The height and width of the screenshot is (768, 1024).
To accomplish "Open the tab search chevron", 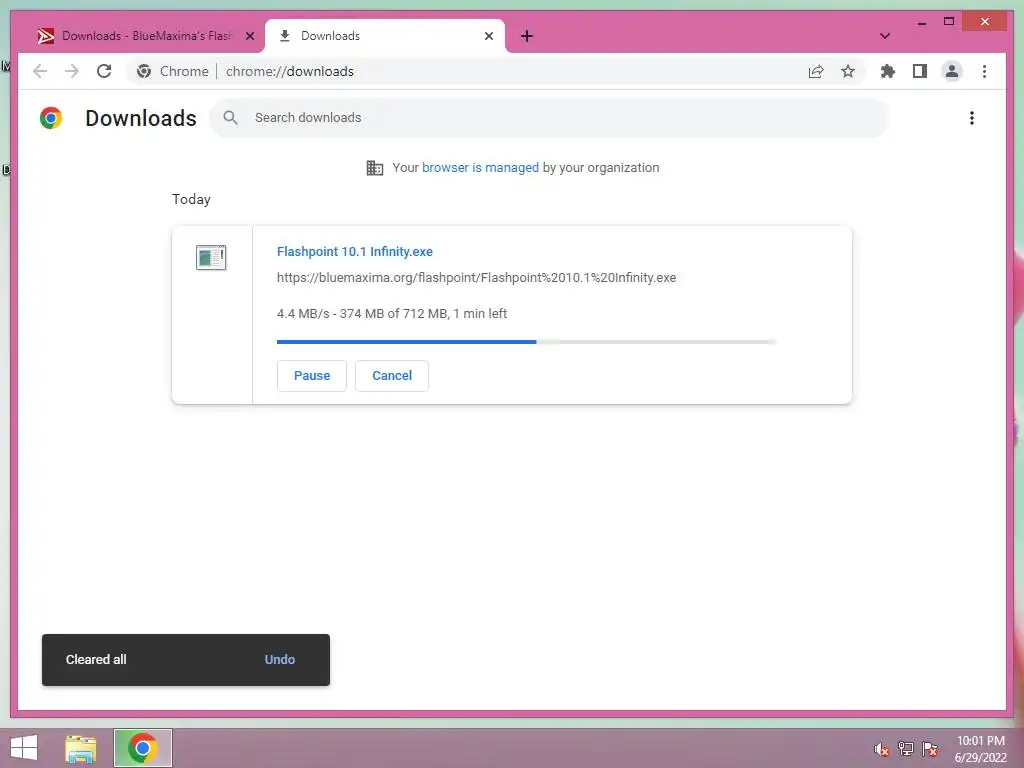I will (885, 36).
